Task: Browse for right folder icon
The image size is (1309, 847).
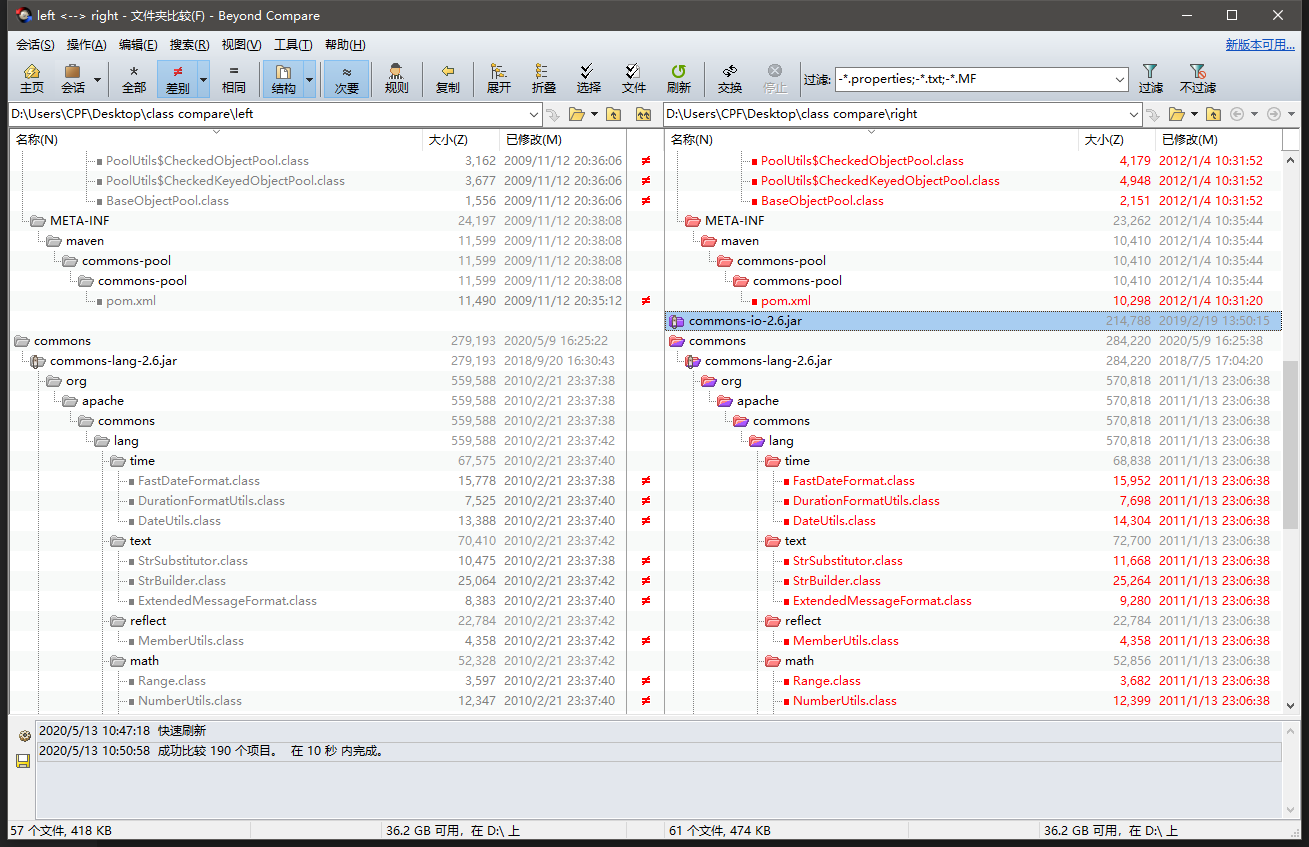Action: click(x=1177, y=114)
